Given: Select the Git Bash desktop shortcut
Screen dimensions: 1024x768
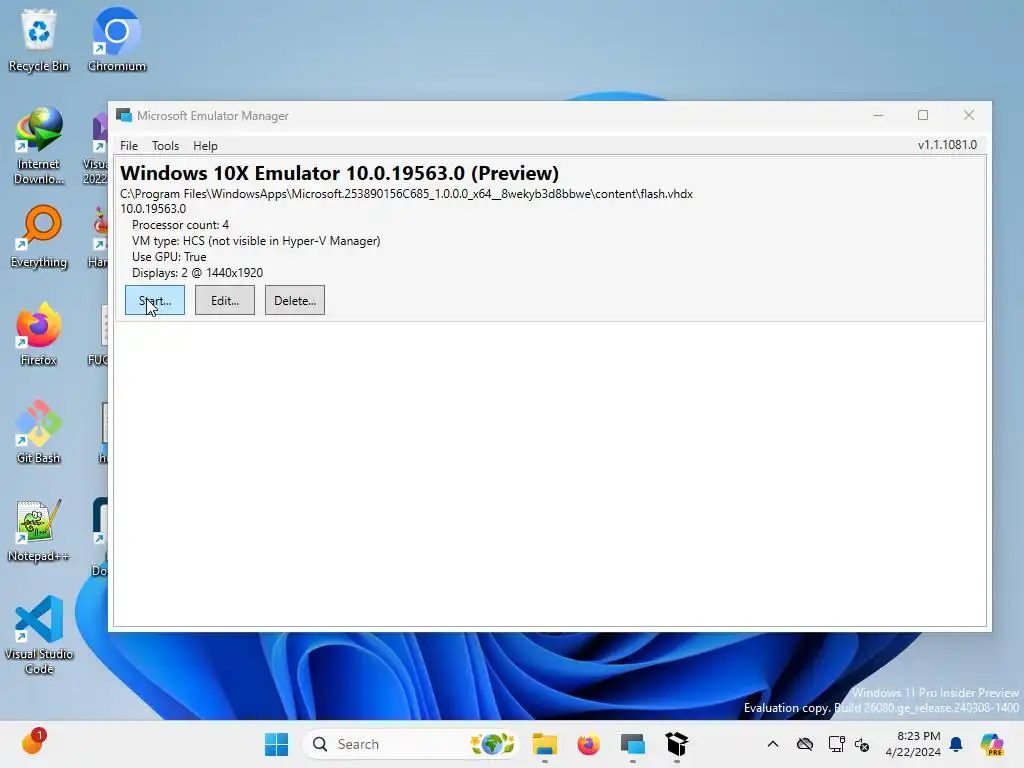Looking at the screenshot, I should [x=39, y=432].
